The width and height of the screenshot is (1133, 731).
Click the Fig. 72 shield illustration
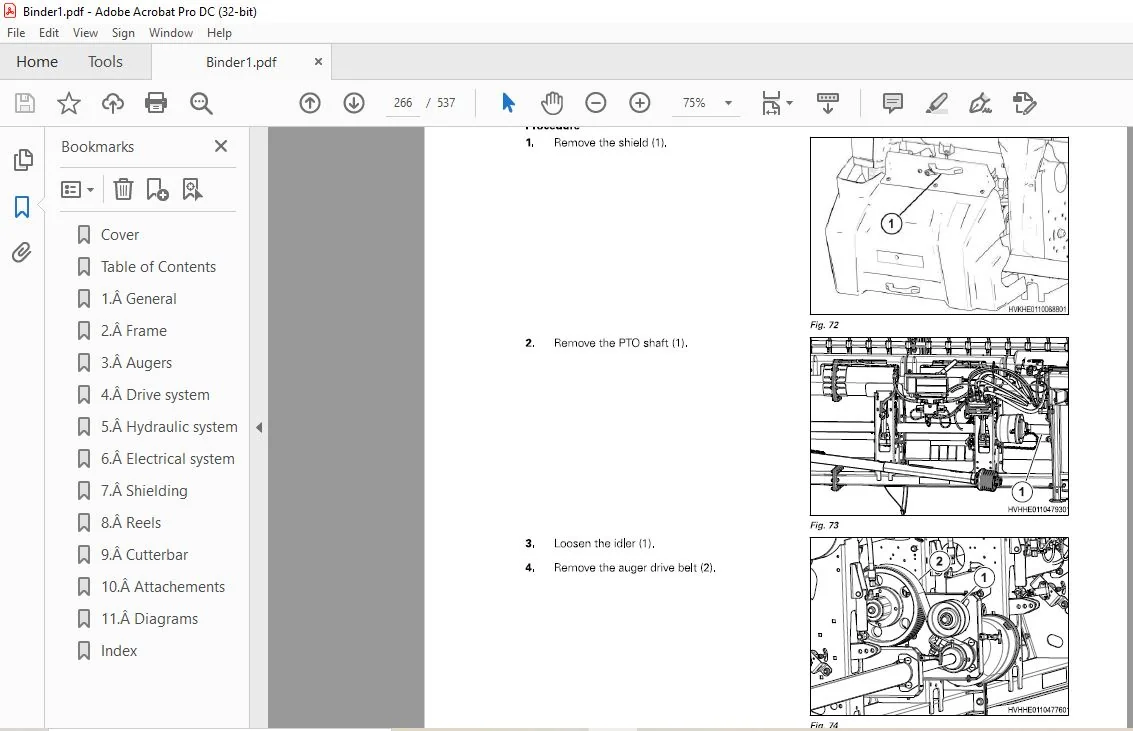(939, 226)
